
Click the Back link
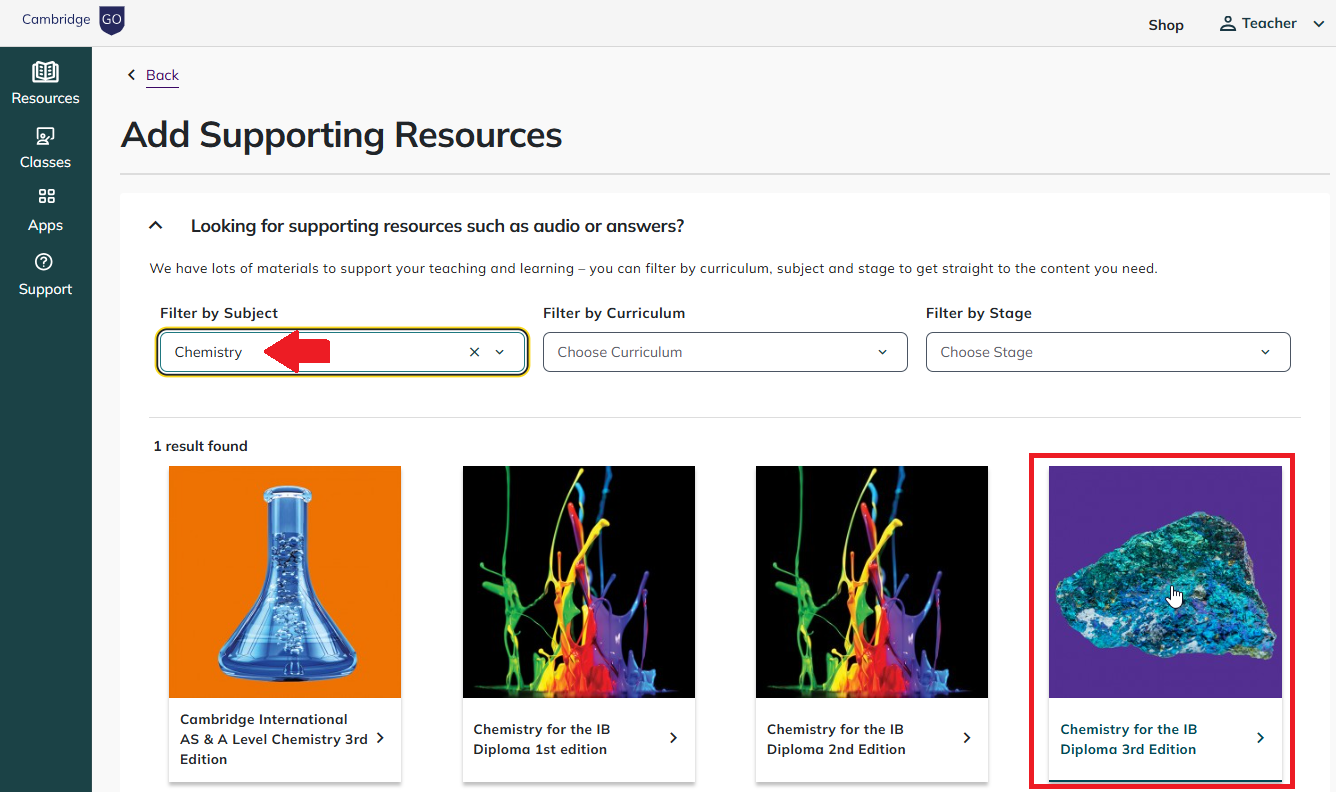pyautogui.click(x=162, y=75)
